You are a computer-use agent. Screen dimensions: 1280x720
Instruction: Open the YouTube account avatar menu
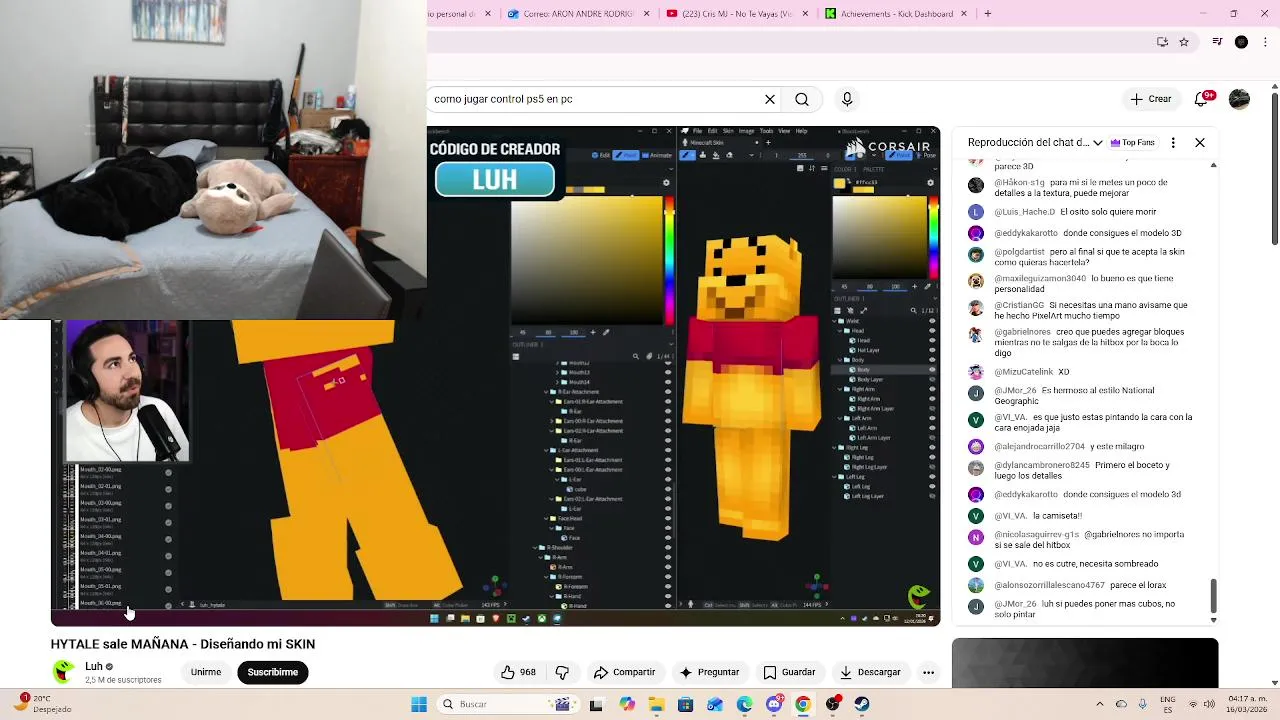[x=1239, y=99]
